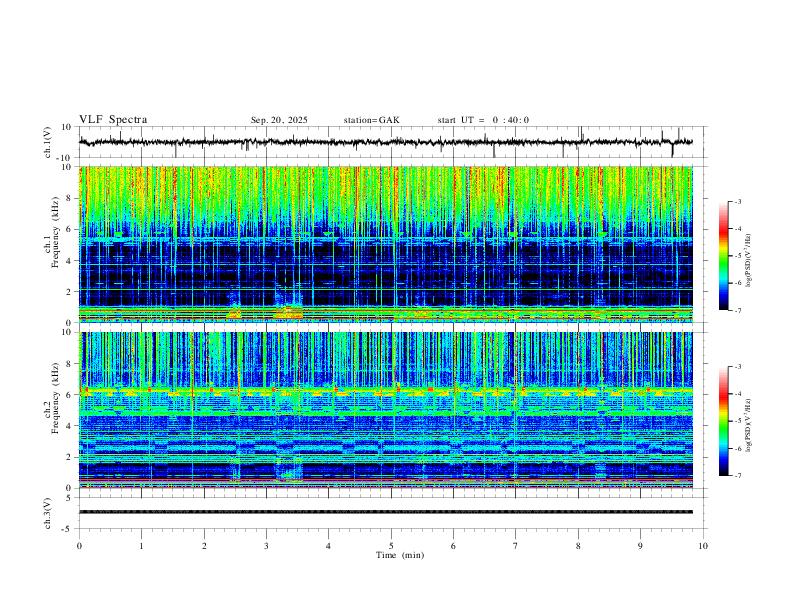This screenshot has height=612, width=792.
Task: Click time axis tick label "9"
Action: [x=640, y=546]
